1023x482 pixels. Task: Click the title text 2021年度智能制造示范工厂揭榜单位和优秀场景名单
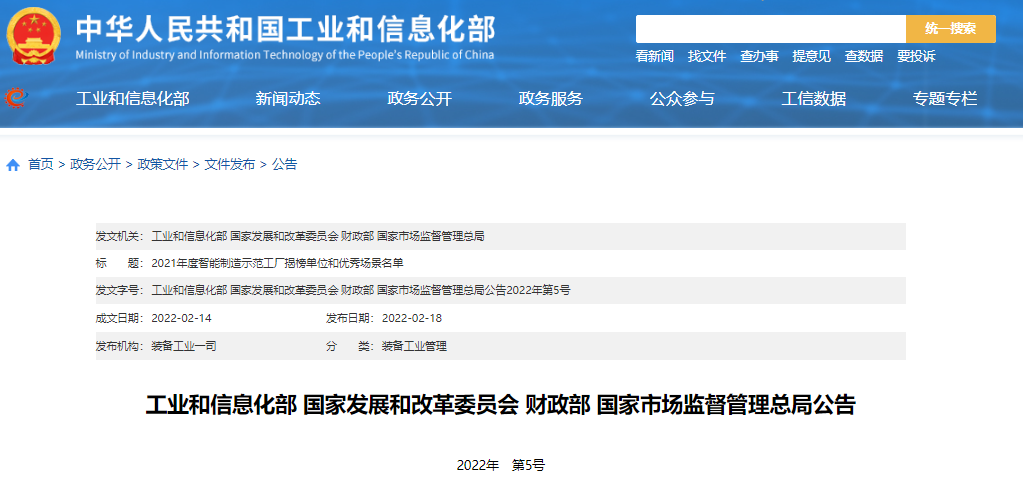point(277,264)
